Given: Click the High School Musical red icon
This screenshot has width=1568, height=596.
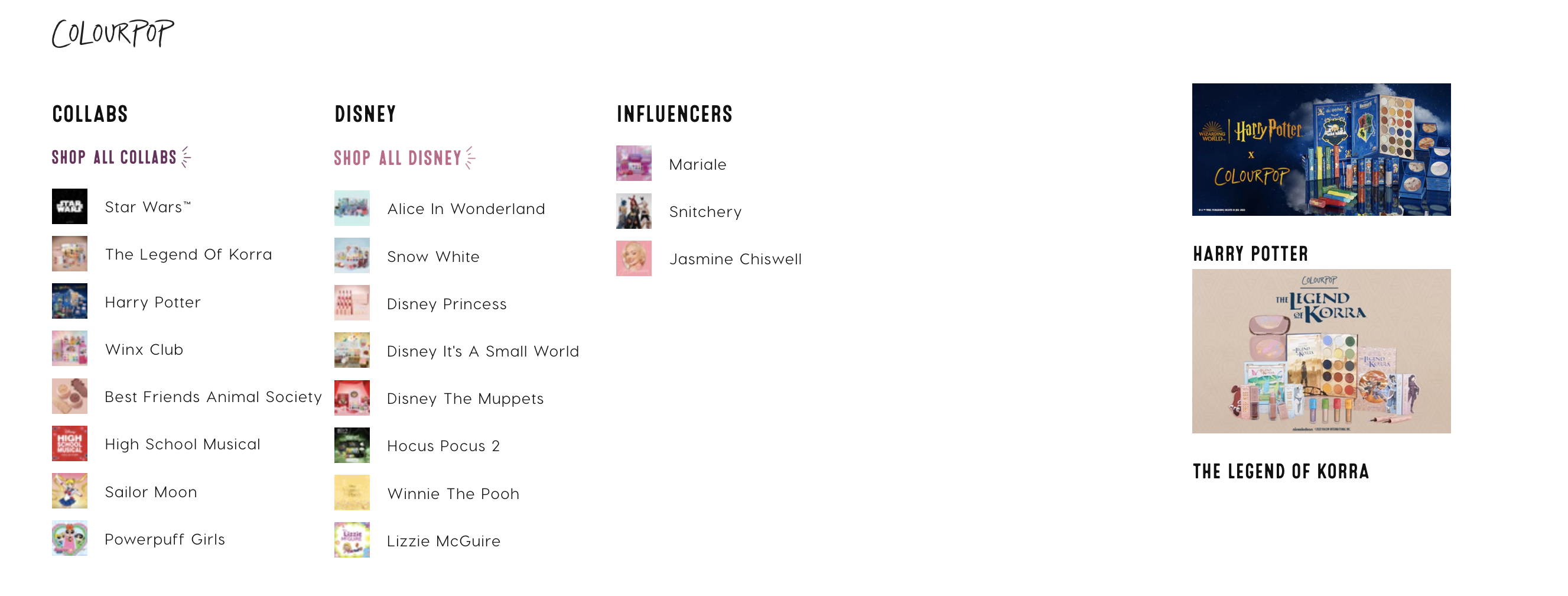Looking at the screenshot, I should pyautogui.click(x=69, y=443).
